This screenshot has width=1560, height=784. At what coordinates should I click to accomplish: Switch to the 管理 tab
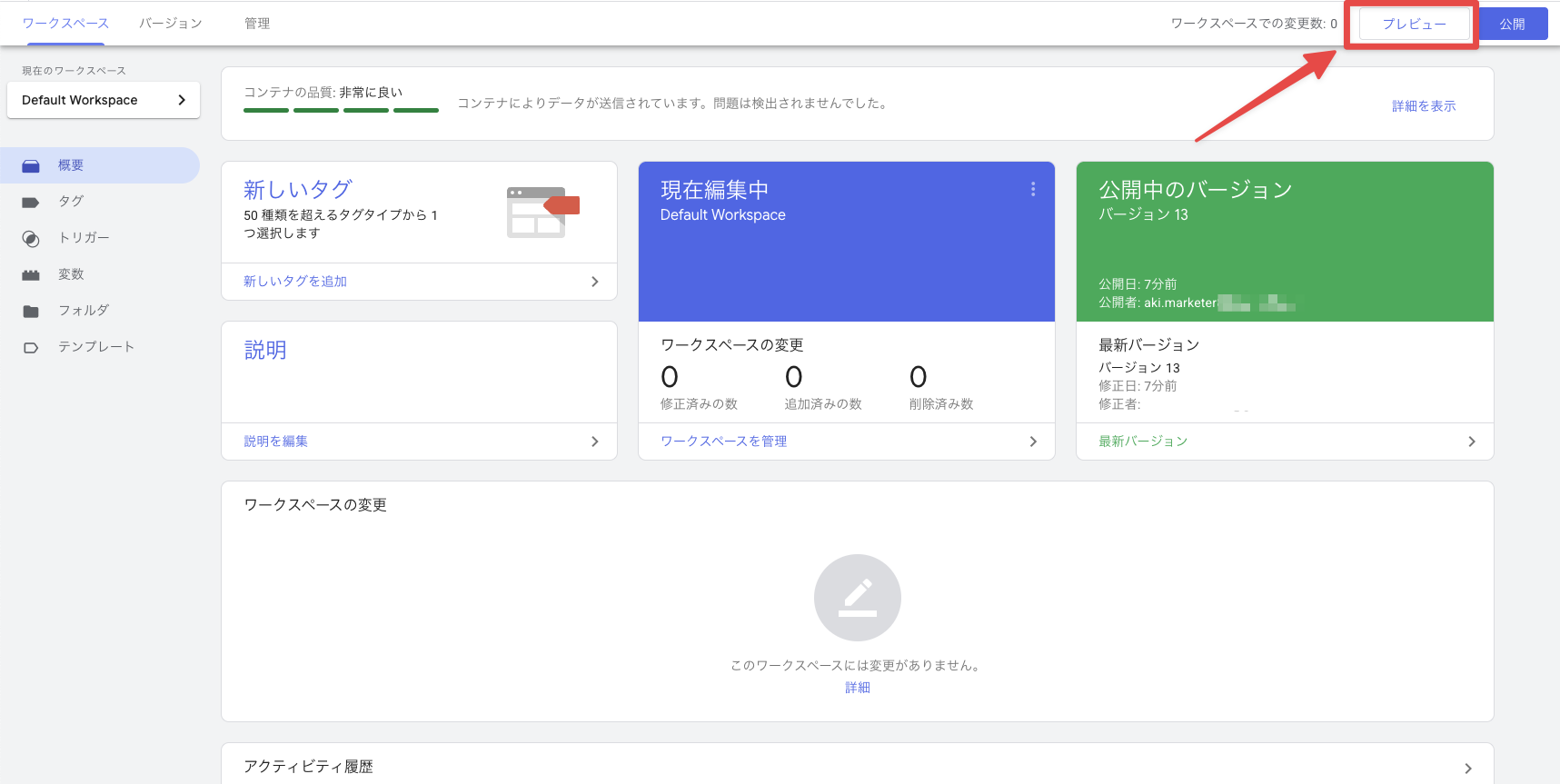[x=257, y=24]
